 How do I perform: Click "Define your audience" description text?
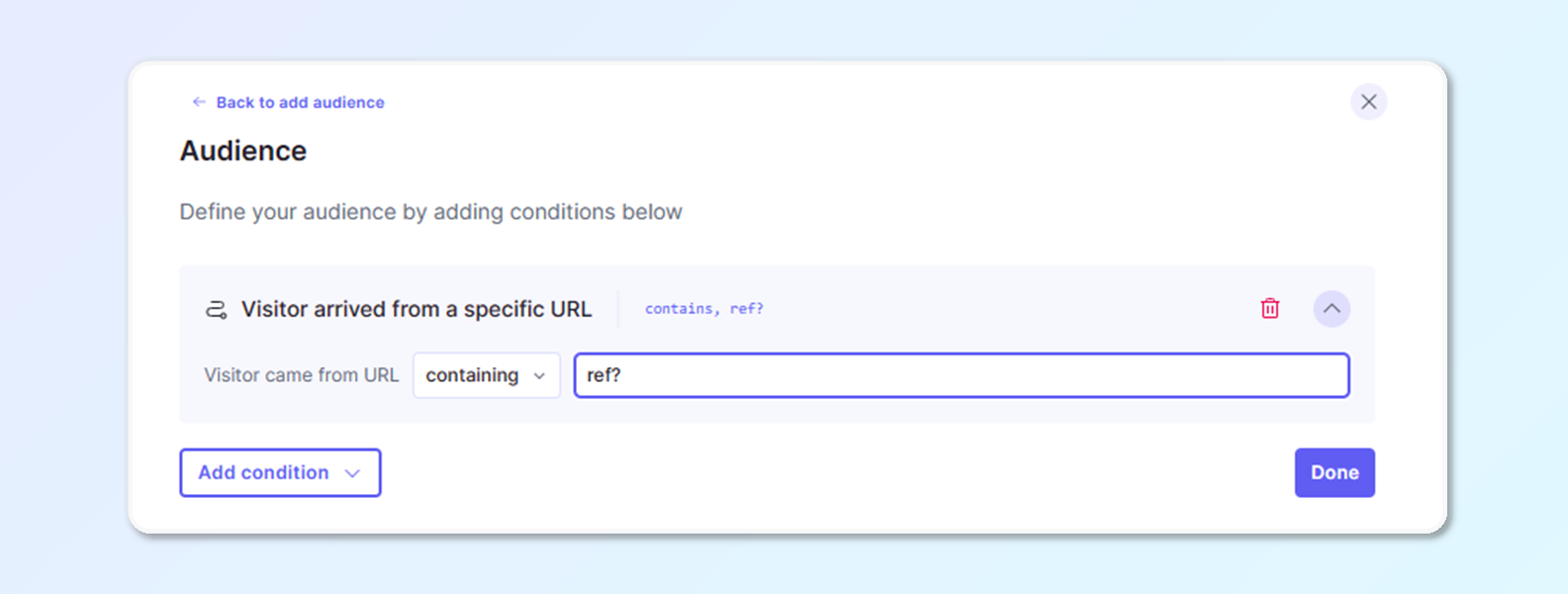coord(430,212)
